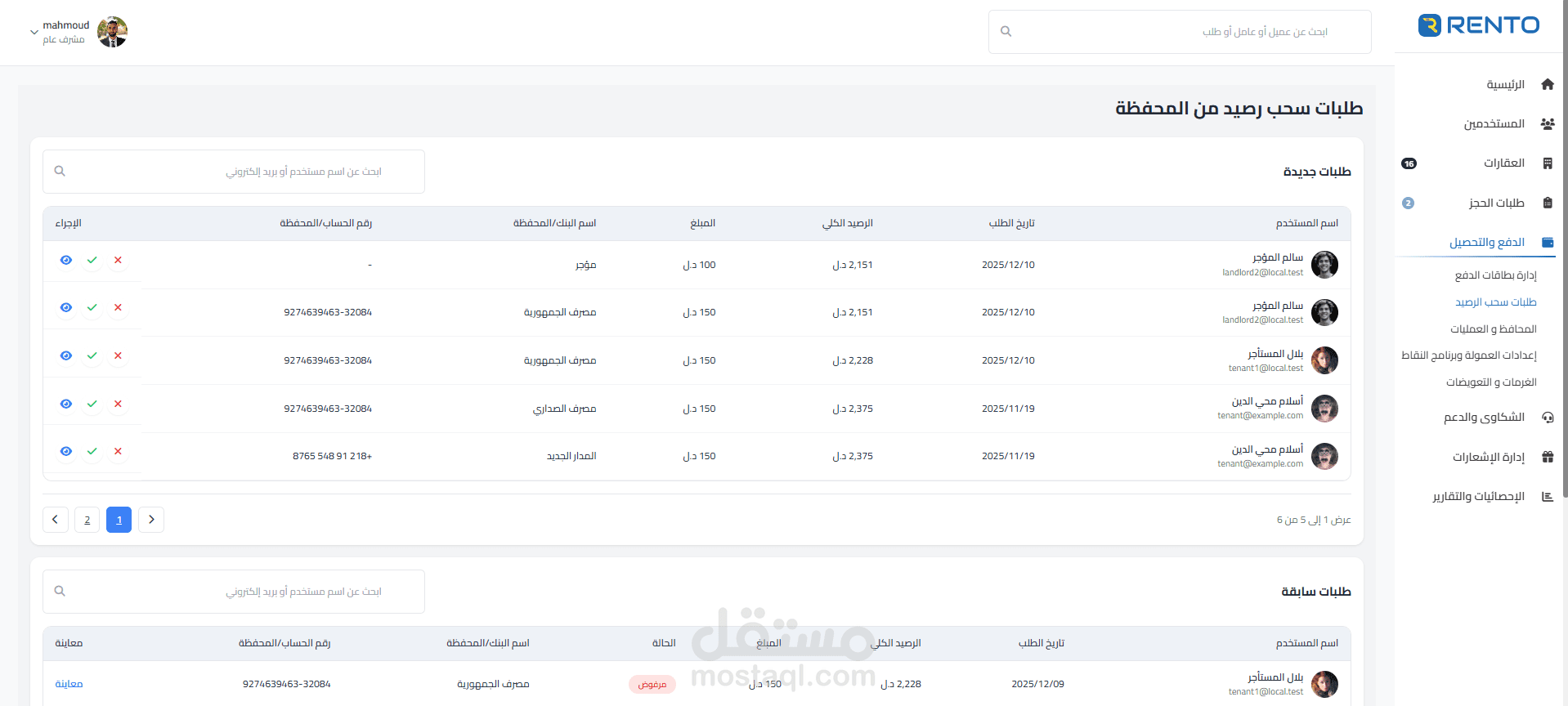
Task: Click the building icon beside العقارات
Action: (1548, 163)
